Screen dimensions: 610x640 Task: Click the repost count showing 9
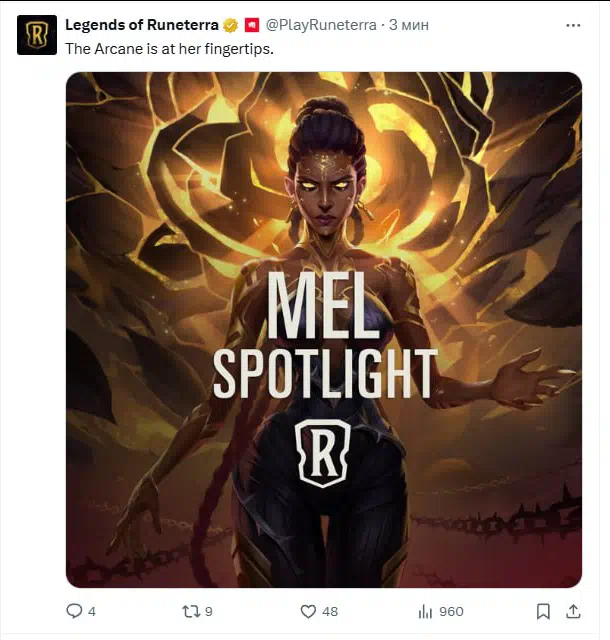209,611
